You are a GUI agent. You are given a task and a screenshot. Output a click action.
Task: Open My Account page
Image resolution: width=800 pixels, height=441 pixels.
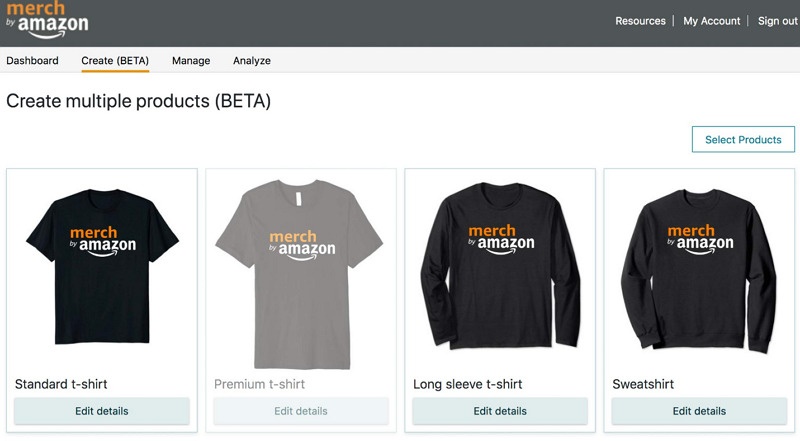[712, 21]
